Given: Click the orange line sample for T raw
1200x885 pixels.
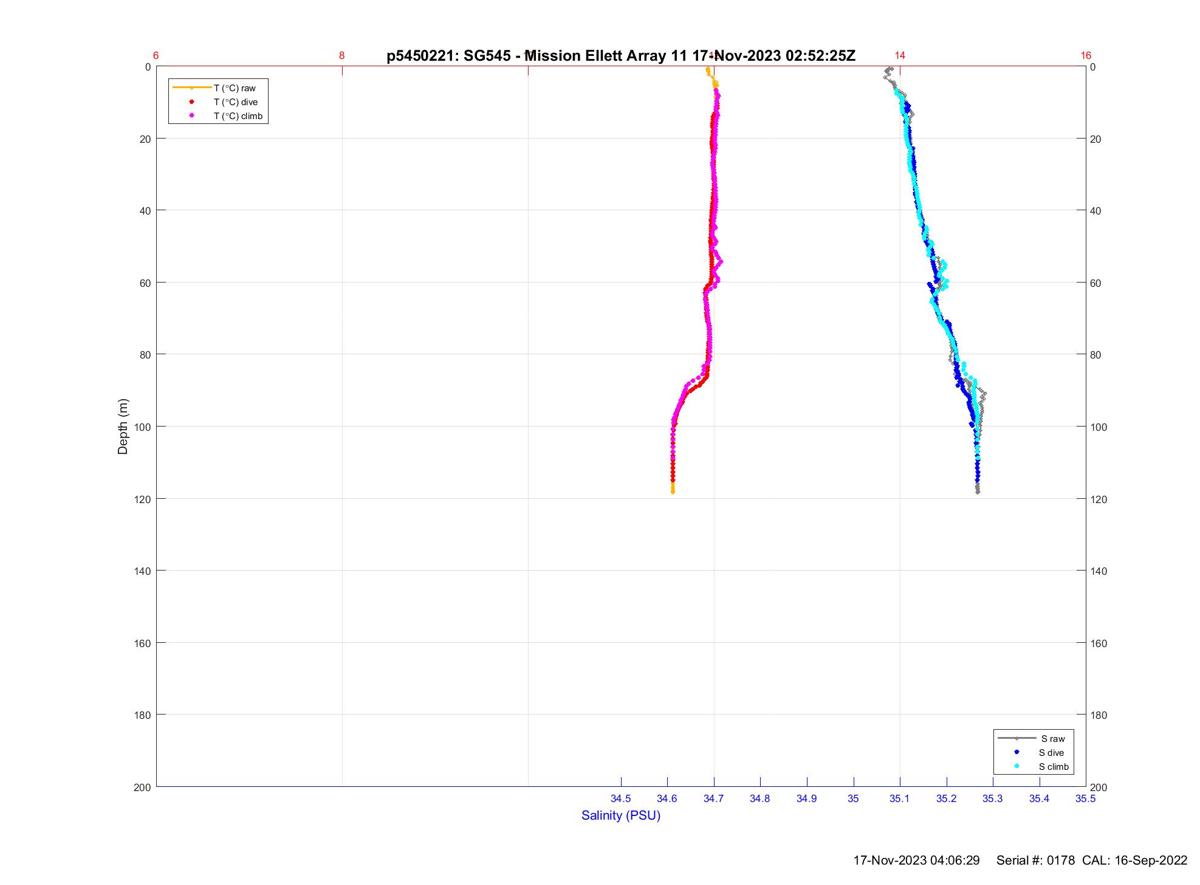Looking at the screenshot, I should tap(191, 88).
